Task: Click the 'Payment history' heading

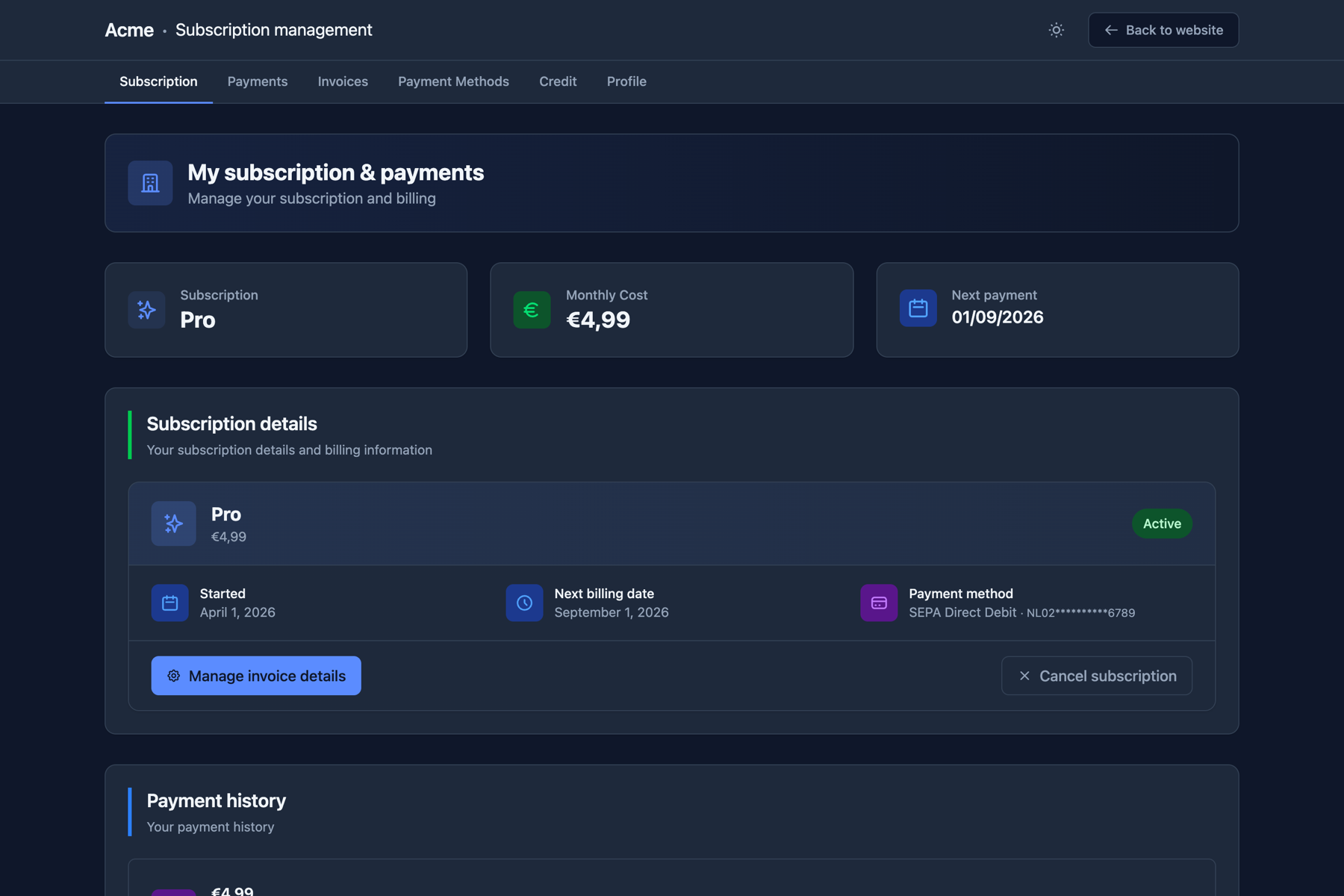Action: click(216, 801)
